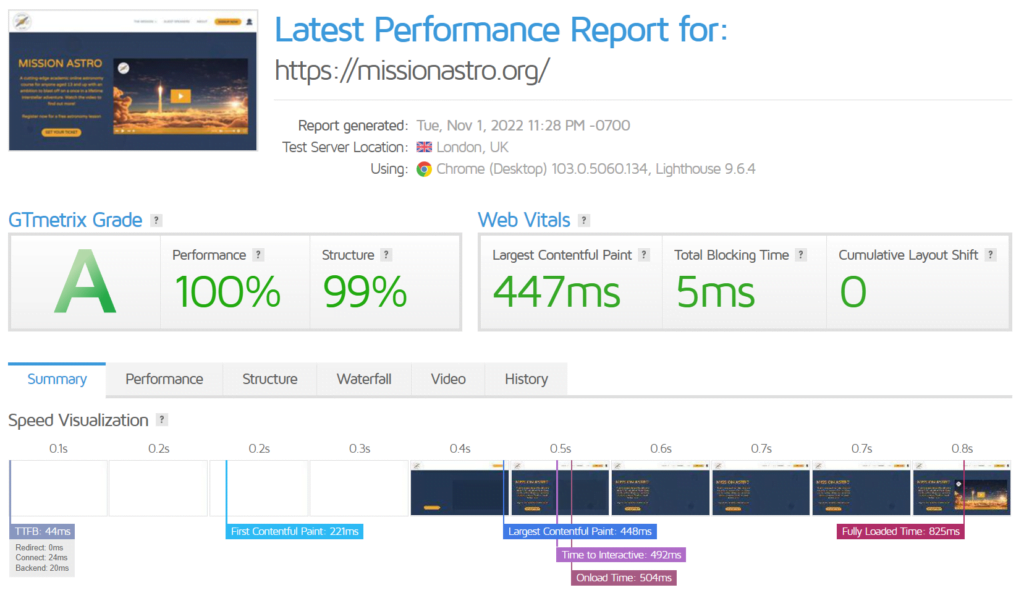Click the TTFB: 44ms marker

coord(42,531)
